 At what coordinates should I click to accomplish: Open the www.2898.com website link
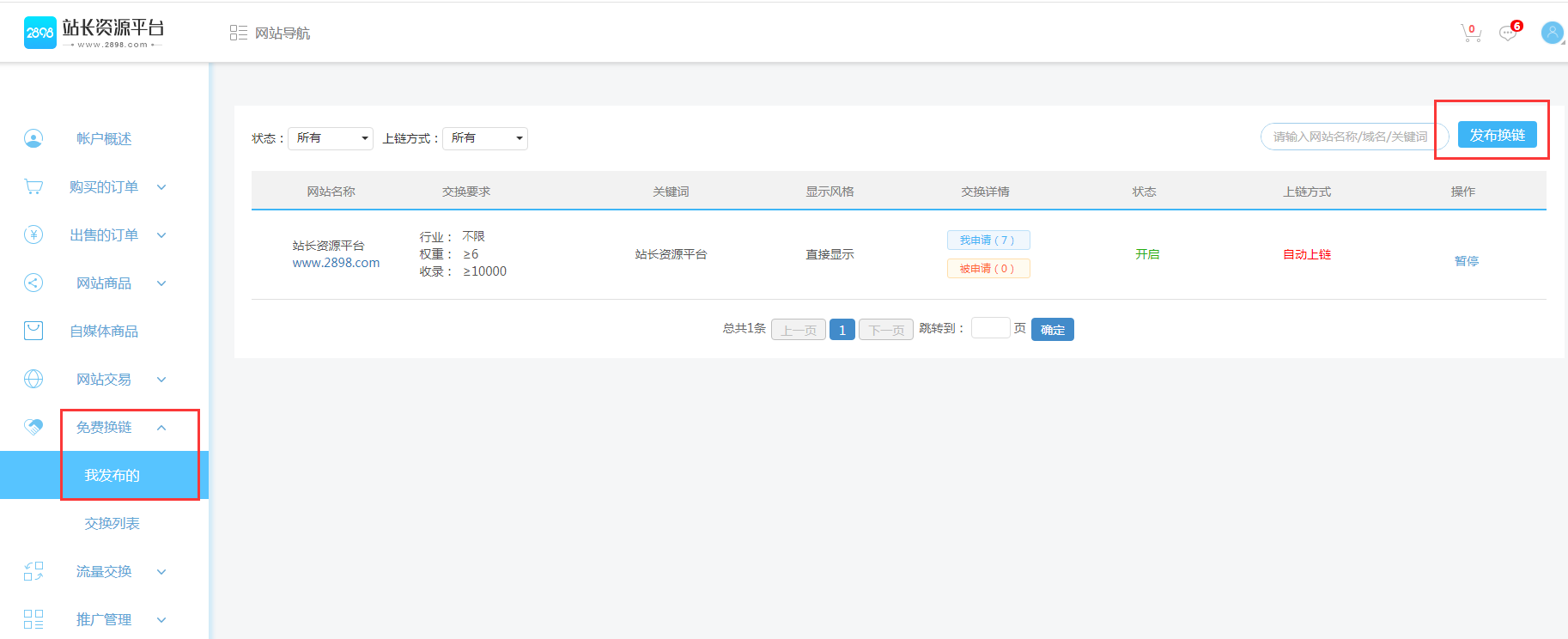tap(336, 263)
